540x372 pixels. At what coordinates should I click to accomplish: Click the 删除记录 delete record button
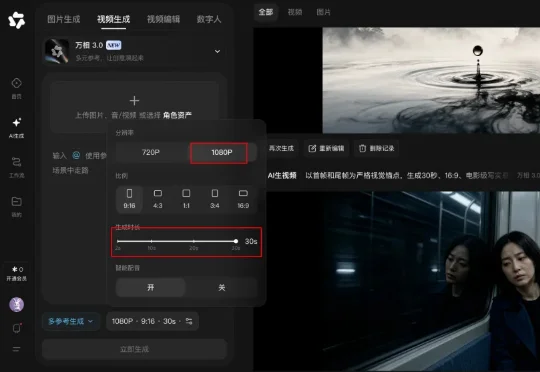376,148
